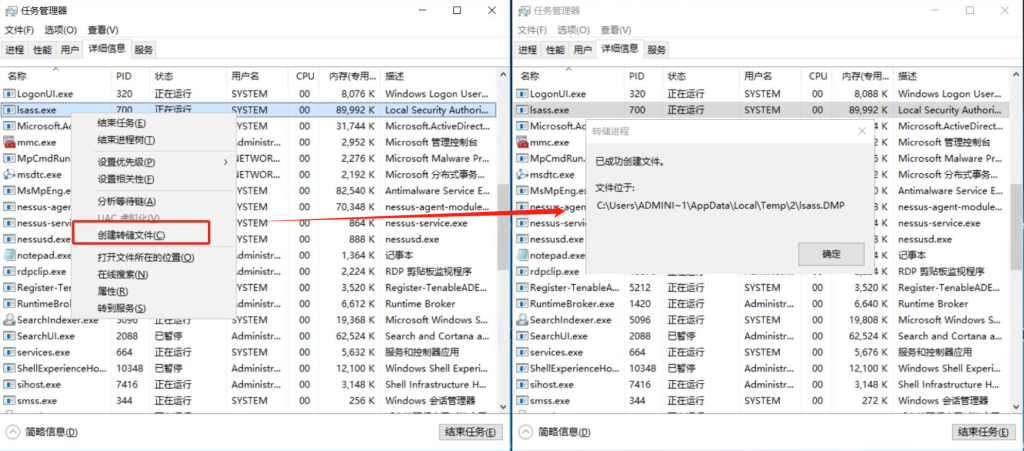Screen dimensions: 1024x451
Task: Click rdpclip.exe icon in left window
Action: pyautogui.click(x=9, y=272)
